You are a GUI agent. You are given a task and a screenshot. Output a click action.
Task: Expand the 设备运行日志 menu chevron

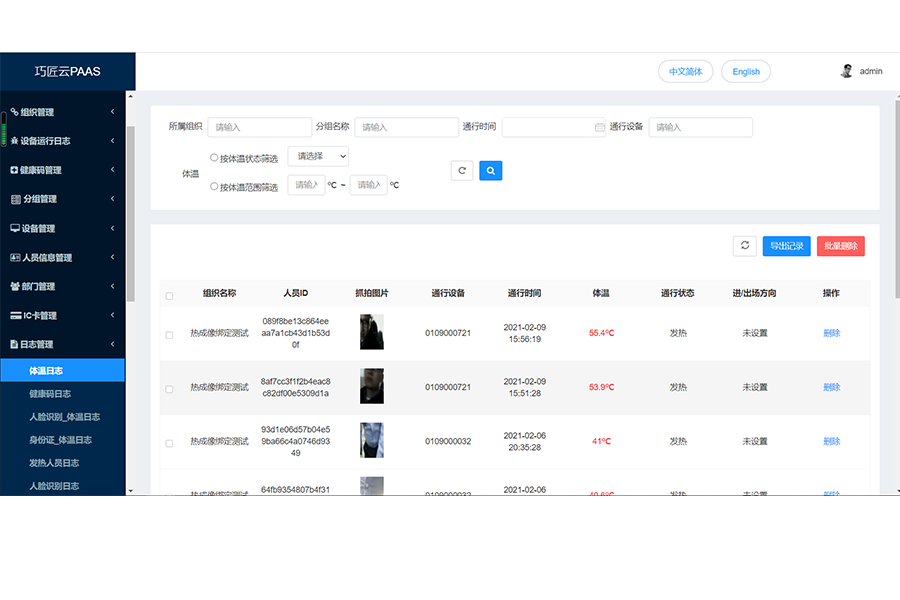(x=112, y=140)
